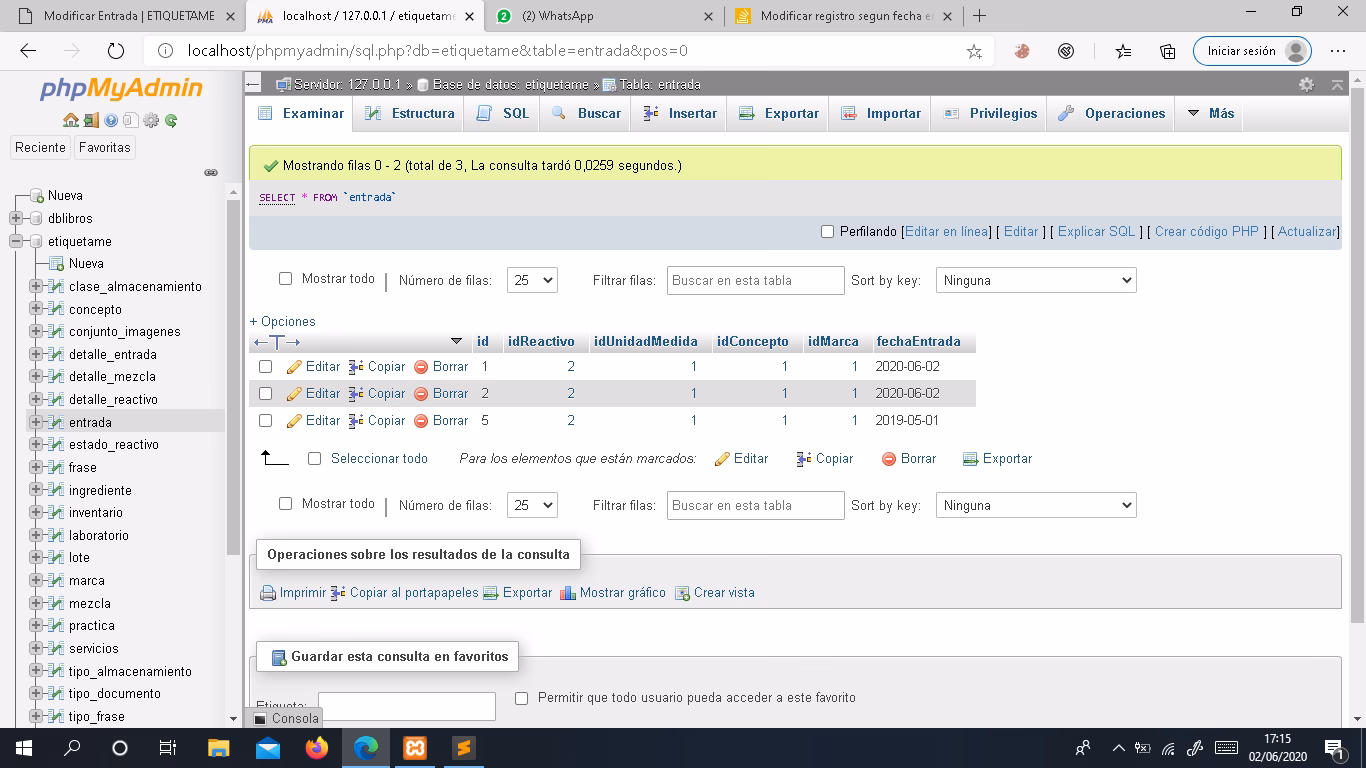Click the red delete icon for row id 5
Viewport: 1366px width, 768px height.
421,421
